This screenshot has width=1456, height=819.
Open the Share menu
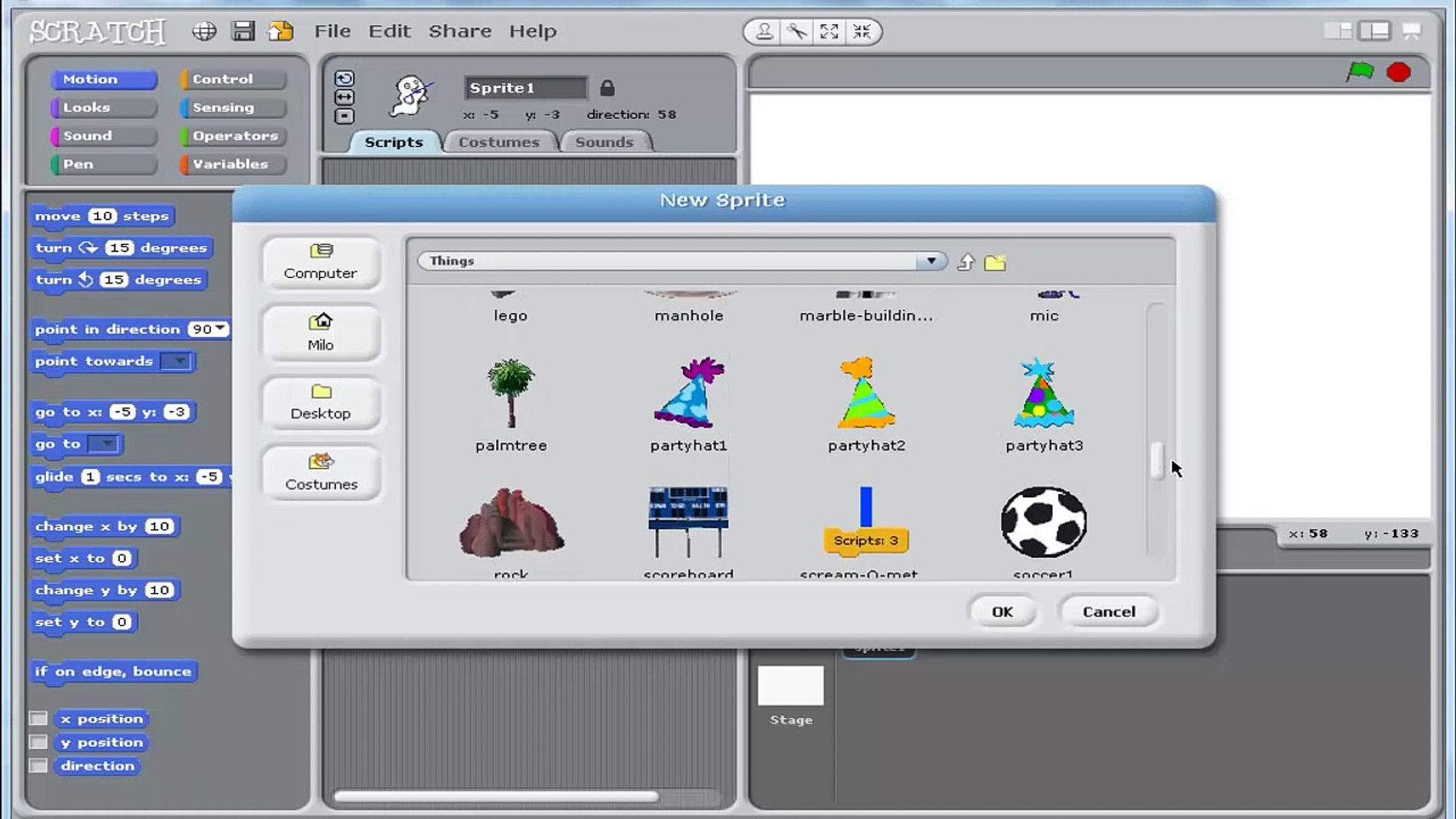coord(460,31)
